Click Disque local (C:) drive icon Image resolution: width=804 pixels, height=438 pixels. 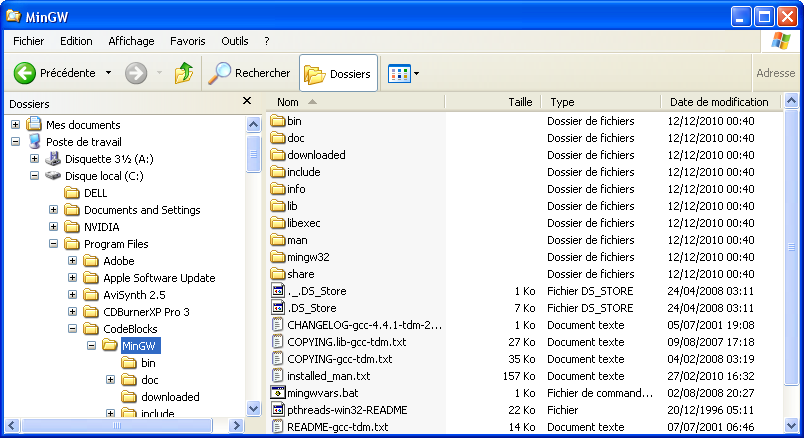click(53, 175)
